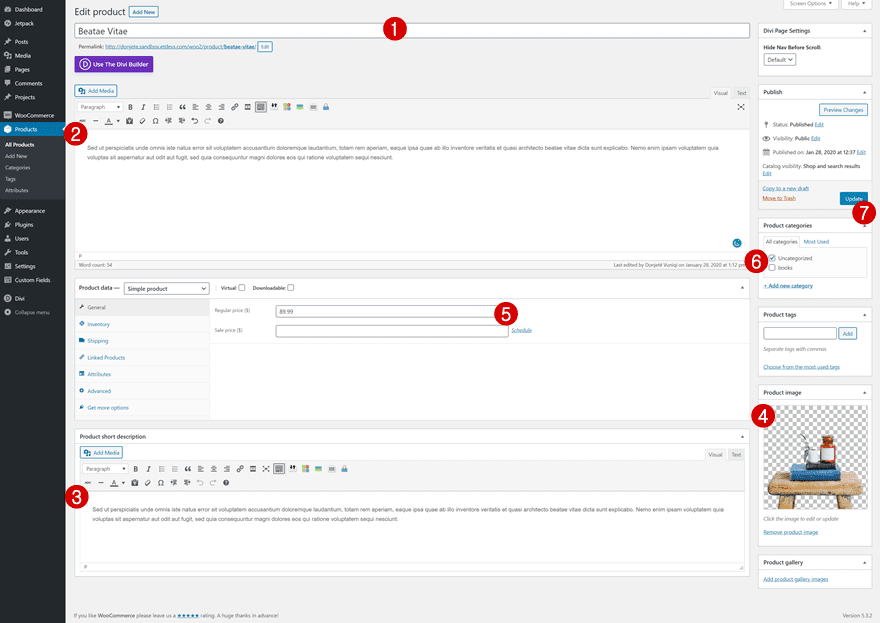Toggle italic in short description editor
Image resolution: width=880 pixels, height=623 pixels.
pyautogui.click(x=148, y=469)
